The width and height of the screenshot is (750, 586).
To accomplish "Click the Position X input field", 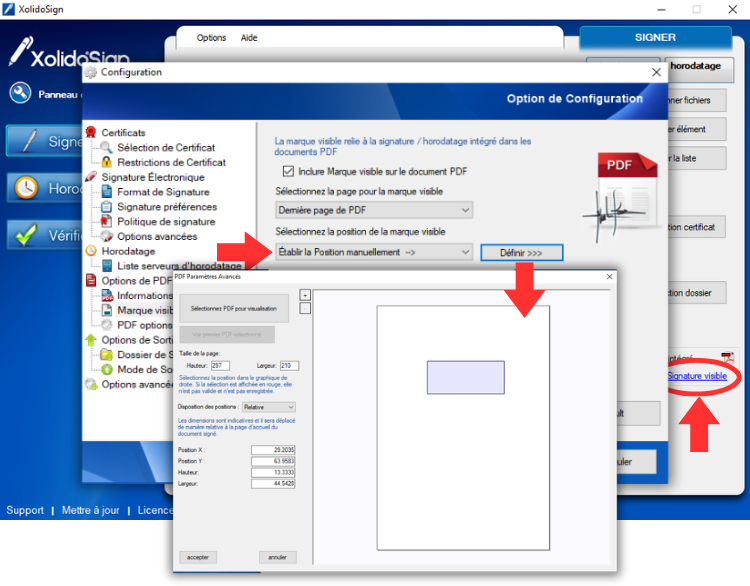I will click(x=273, y=450).
